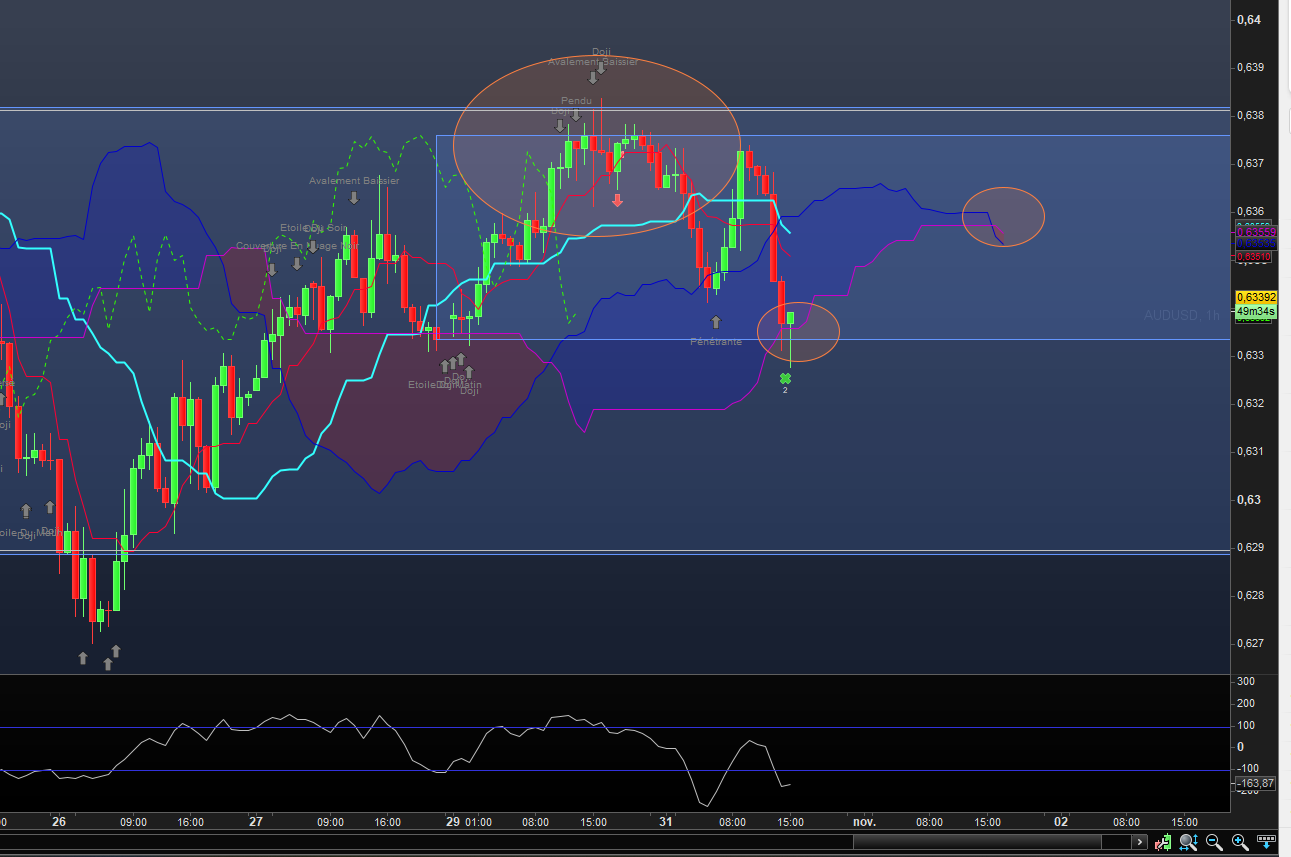Screen dimensions: 1291x857
Task: Click the 'nov.' date marker on time axis
Action: pos(864,822)
